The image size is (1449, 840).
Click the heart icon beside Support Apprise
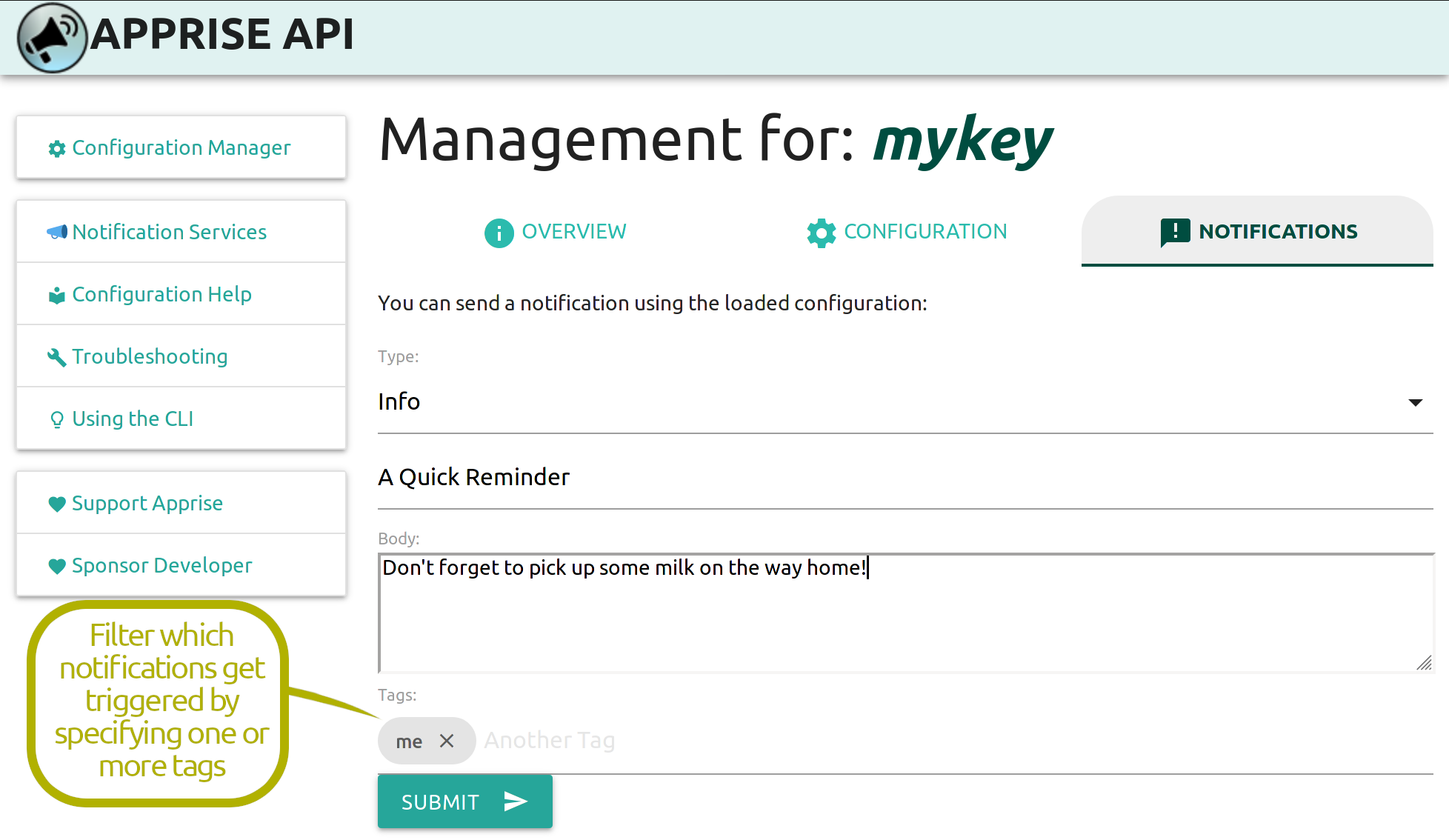click(57, 504)
